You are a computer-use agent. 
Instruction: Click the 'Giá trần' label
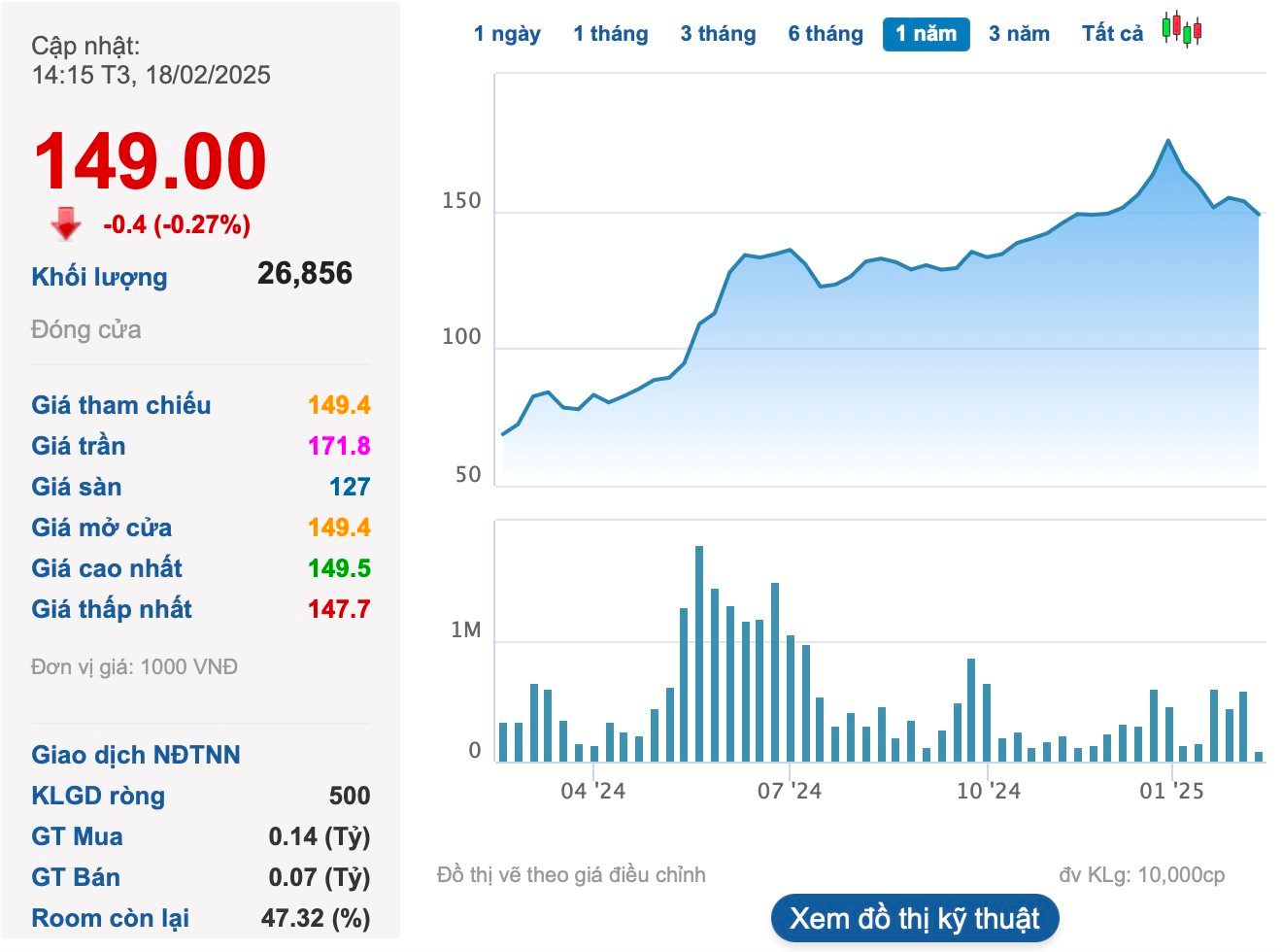coord(79,446)
